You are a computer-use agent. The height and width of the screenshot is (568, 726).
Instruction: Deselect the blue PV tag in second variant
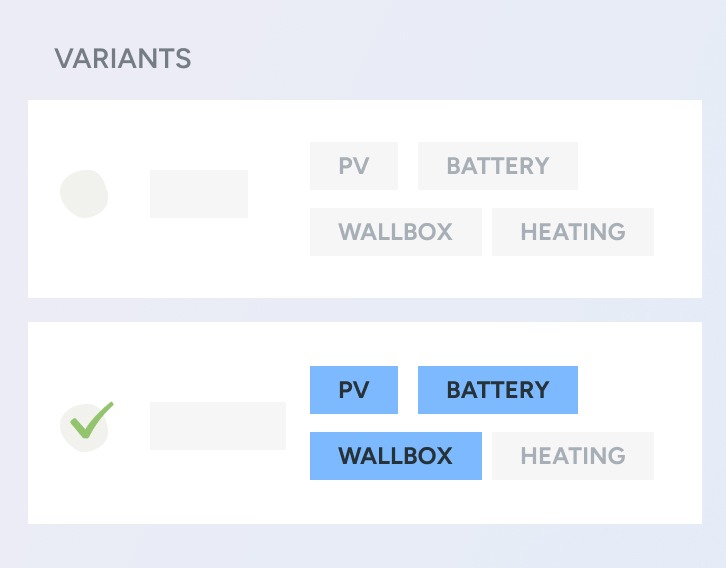click(354, 390)
